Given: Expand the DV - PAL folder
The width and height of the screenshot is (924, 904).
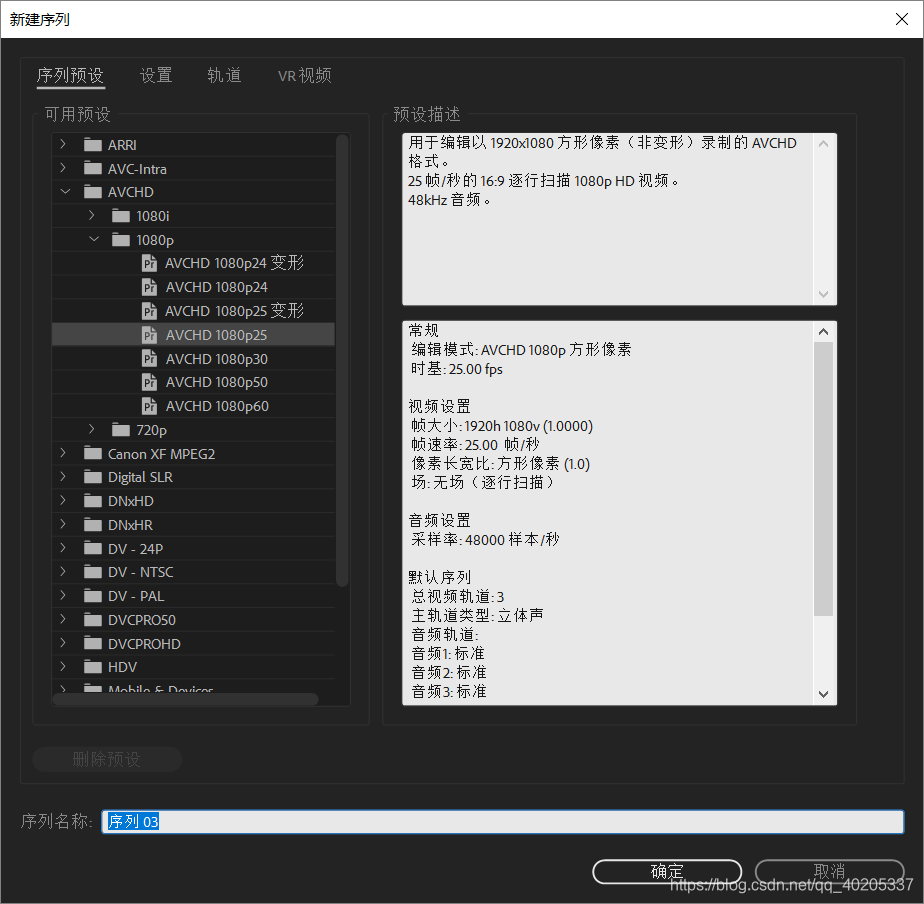Looking at the screenshot, I should coord(63,595).
